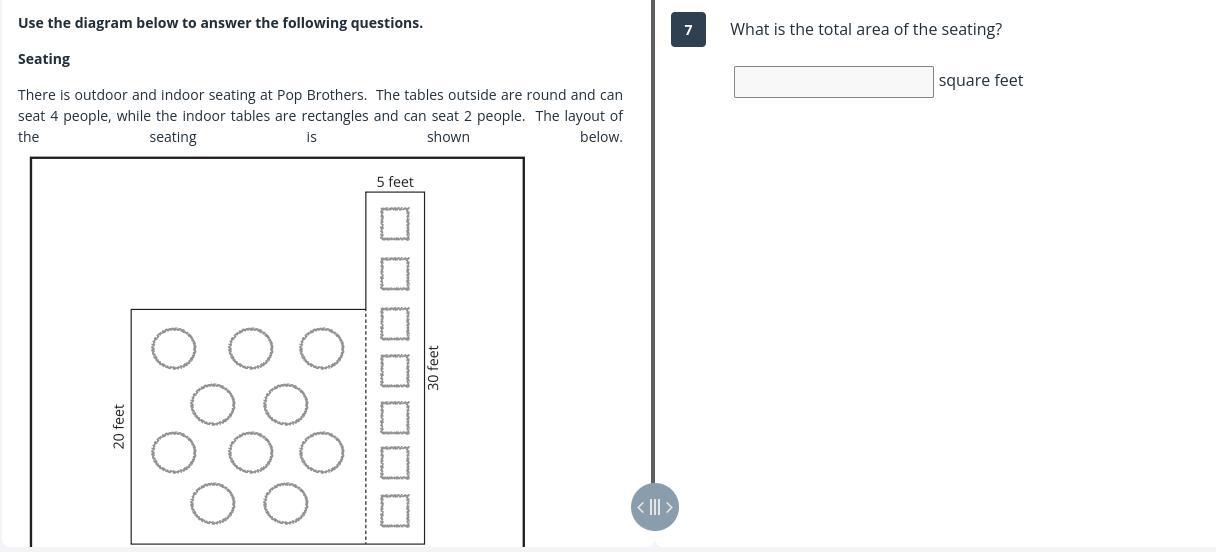1216x552 pixels.
Task: Click the right round table in bottom row
Action: pos(286,503)
